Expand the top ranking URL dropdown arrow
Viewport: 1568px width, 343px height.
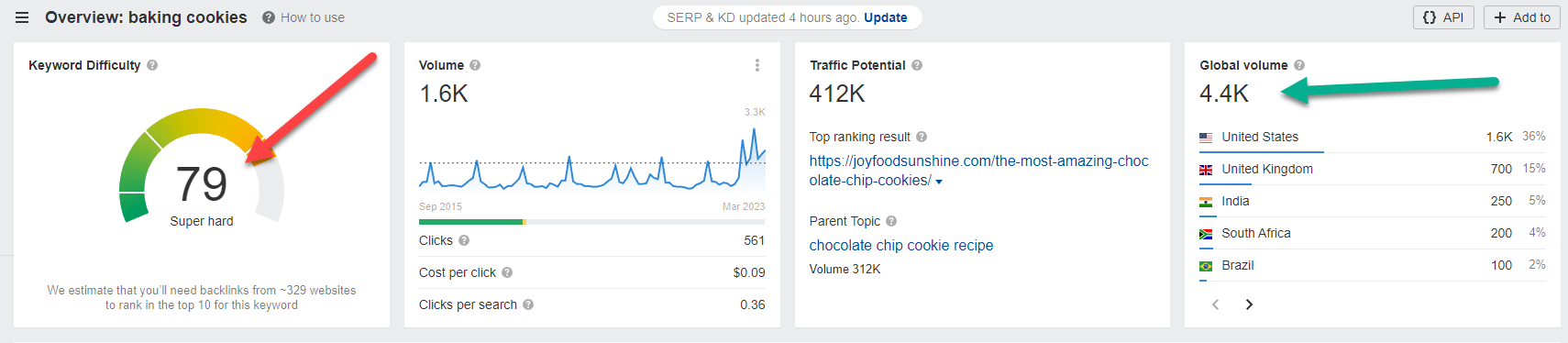(x=939, y=182)
